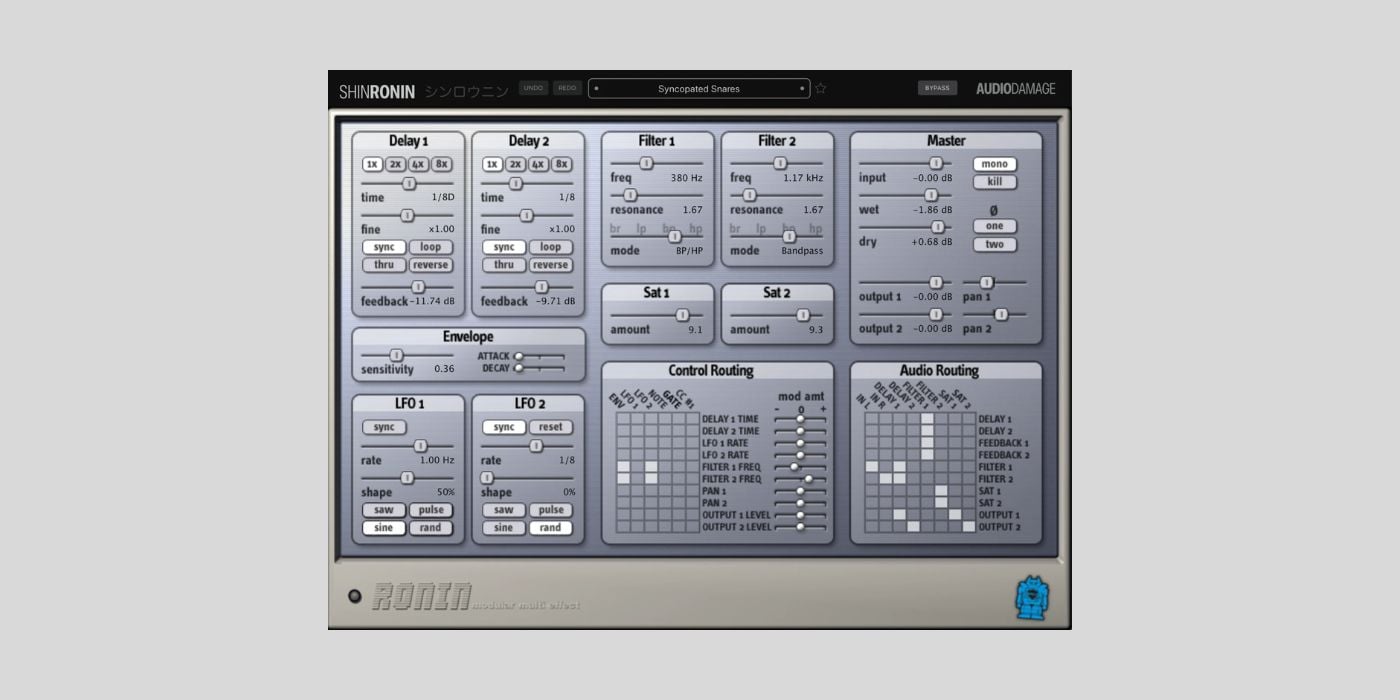Toggle sync in Delay 1

(x=384, y=247)
